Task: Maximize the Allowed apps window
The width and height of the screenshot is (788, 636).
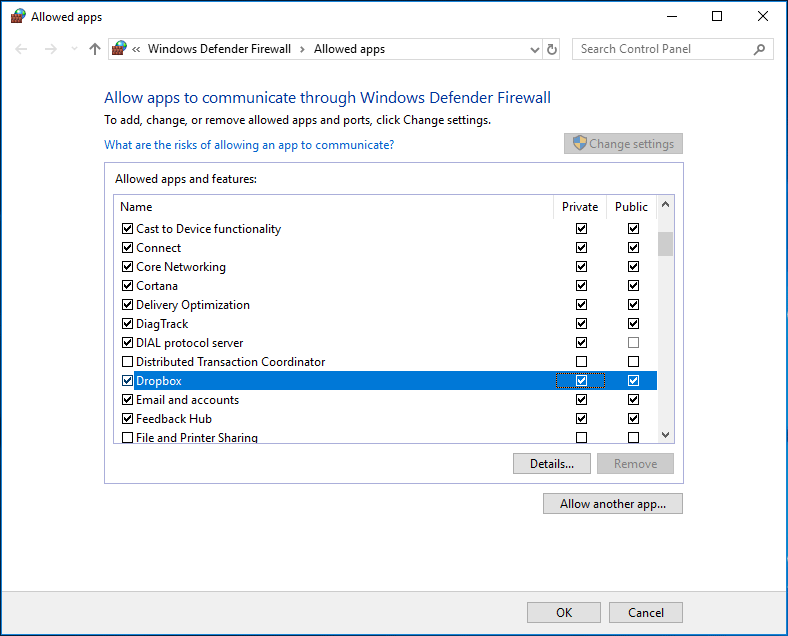Action: [x=717, y=17]
